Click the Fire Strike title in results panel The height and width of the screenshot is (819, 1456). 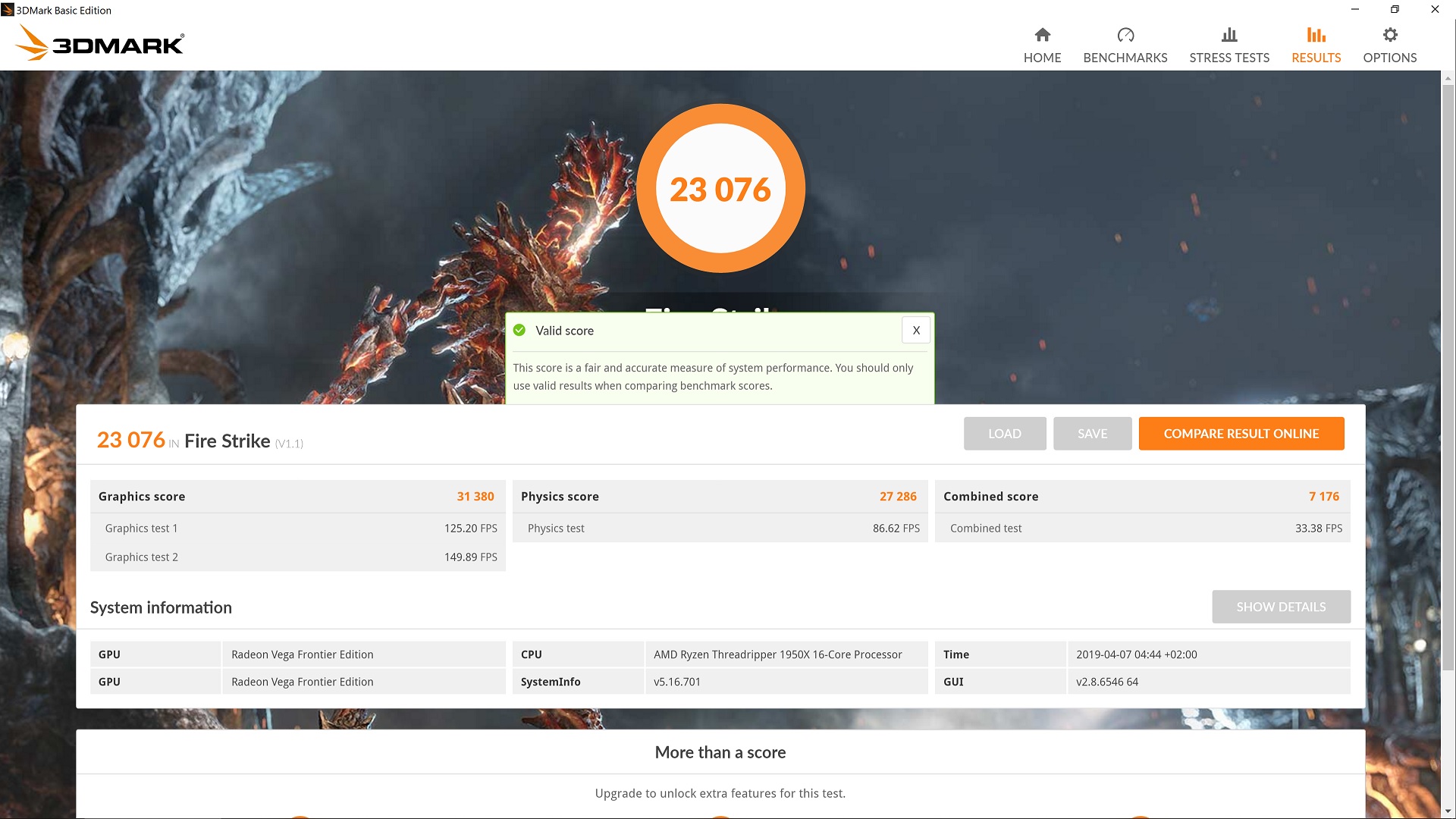coord(227,441)
